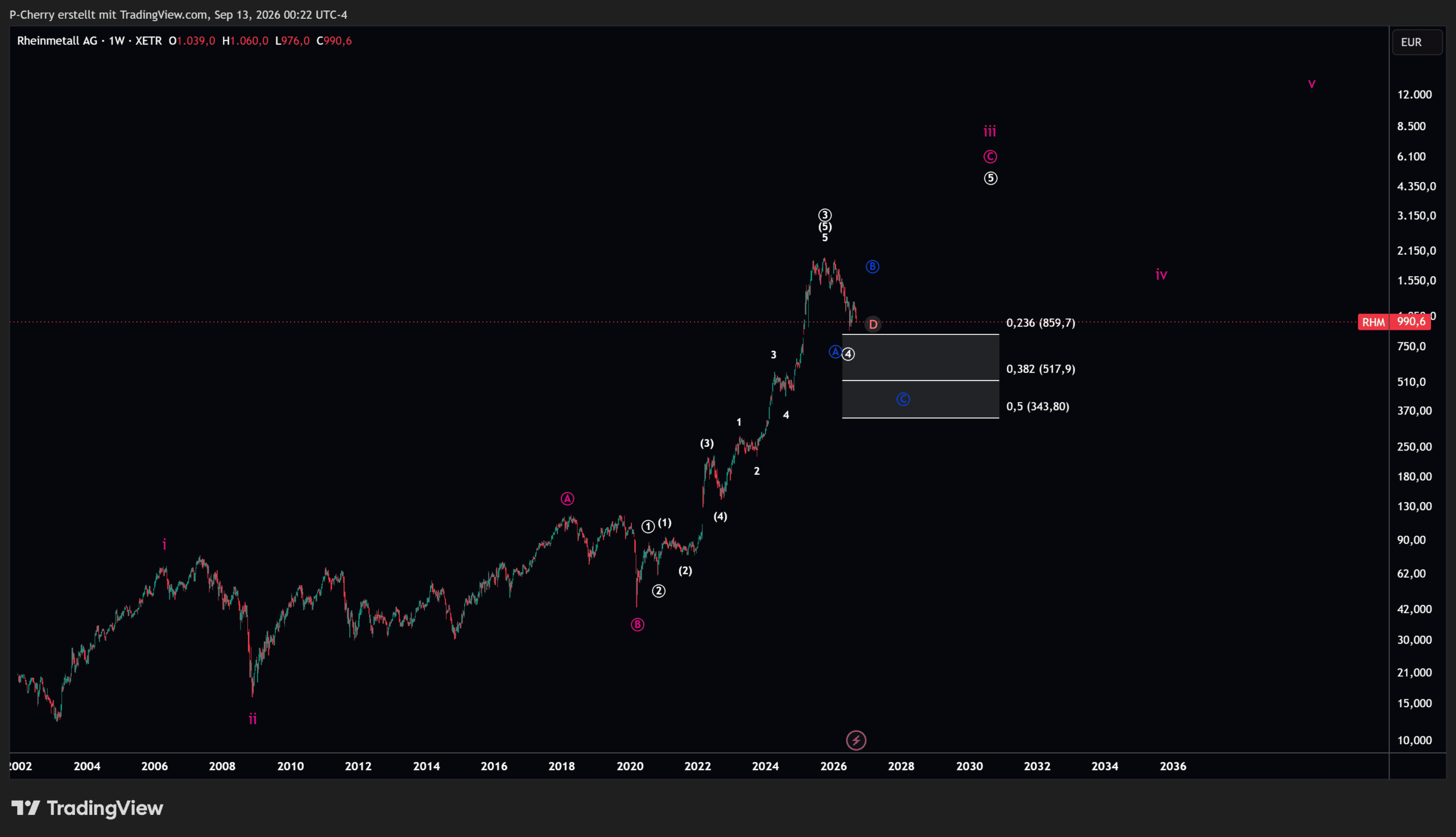This screenshot has height=837, width=1456.
Task: Click the 2026 label on time axis
Action: (833, 766)
